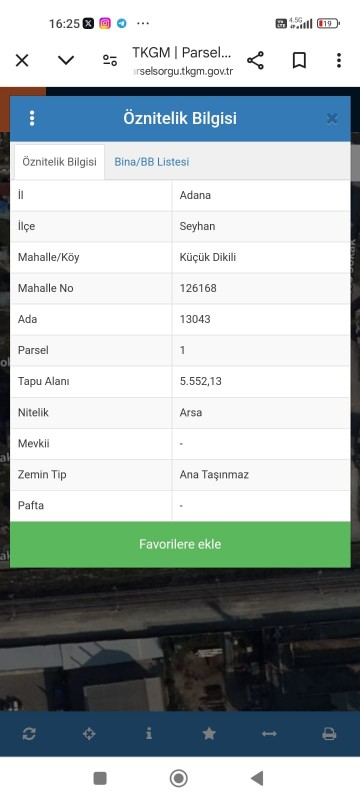Open the Öznitelik Bilgisi panel options menu

pos(32,118)
